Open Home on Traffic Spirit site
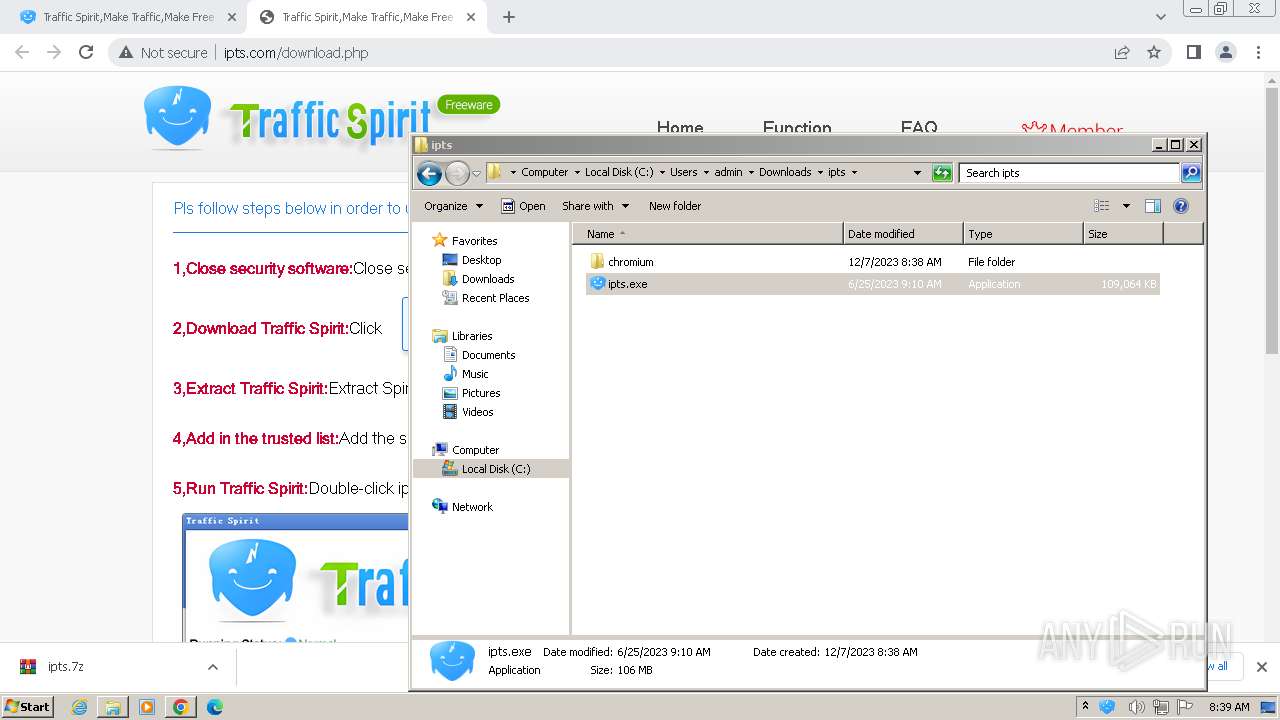 tap(680, 128)
